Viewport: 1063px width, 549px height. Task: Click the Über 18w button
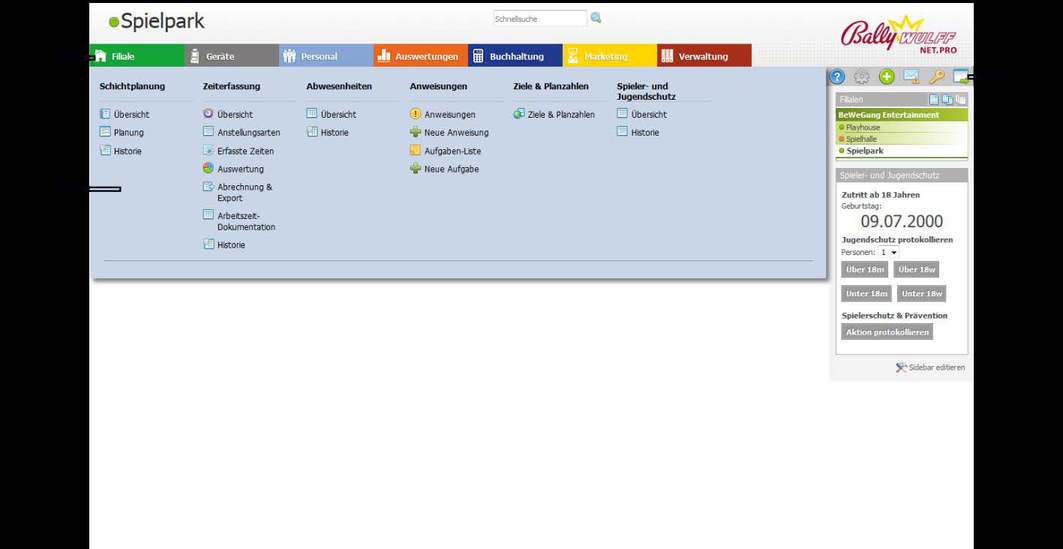[x=917, y=269]
